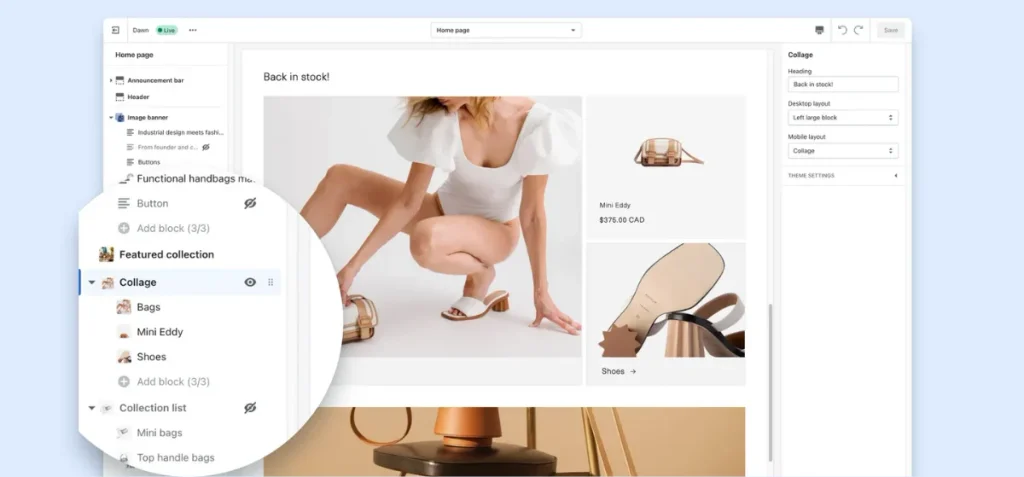
Task: Open the three-dots theme actions menu
Action: [x=193, y=30]
